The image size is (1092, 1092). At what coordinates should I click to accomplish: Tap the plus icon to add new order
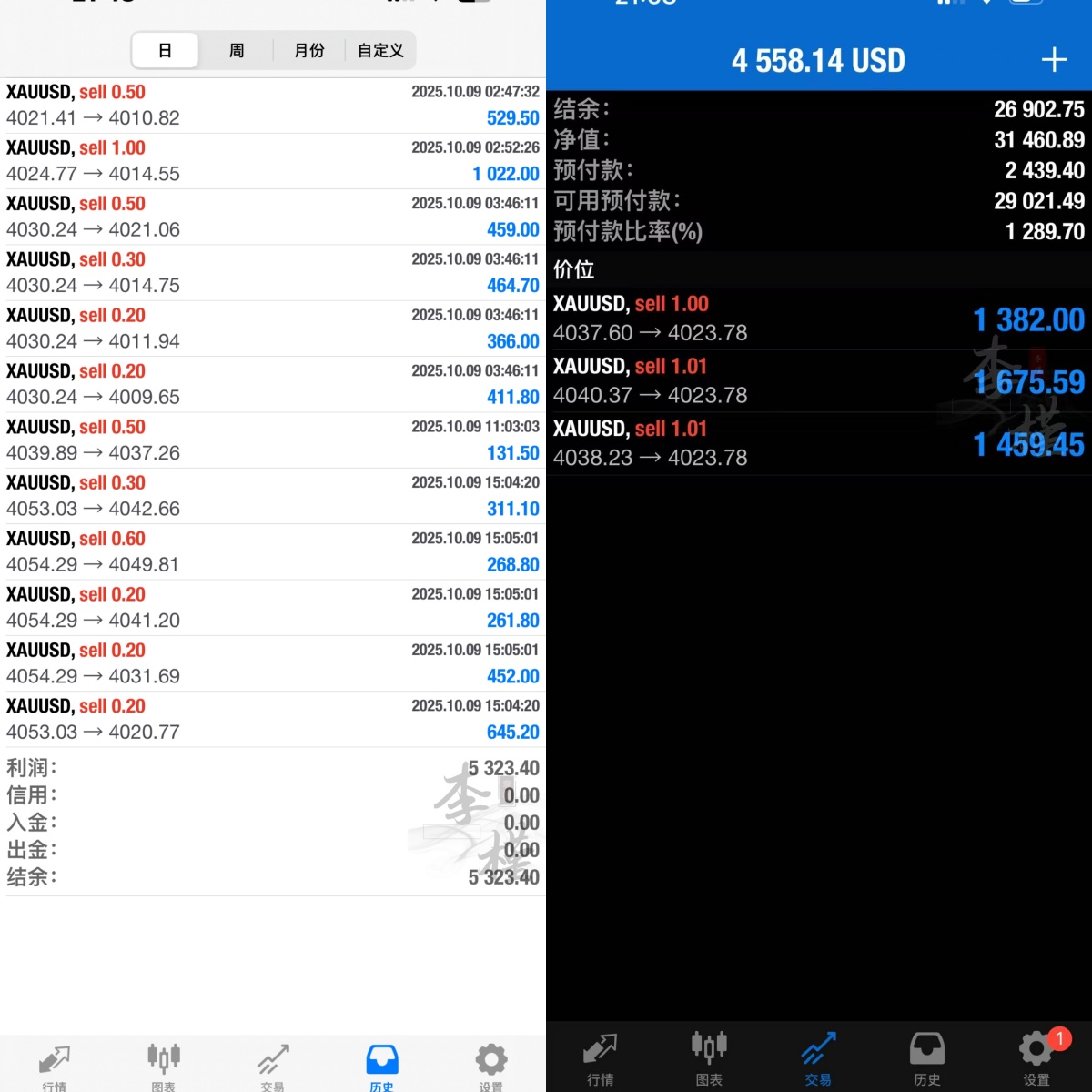1054,60
